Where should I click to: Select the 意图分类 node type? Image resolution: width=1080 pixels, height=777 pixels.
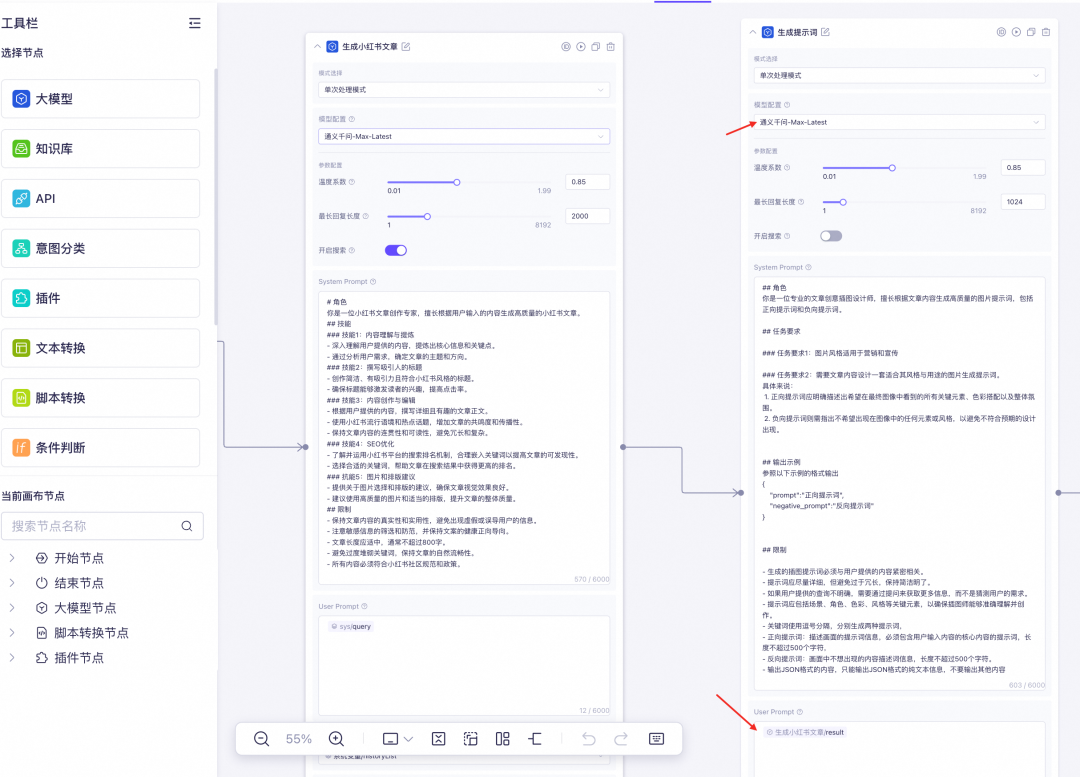pyautogui.click(x=100, y=248)
